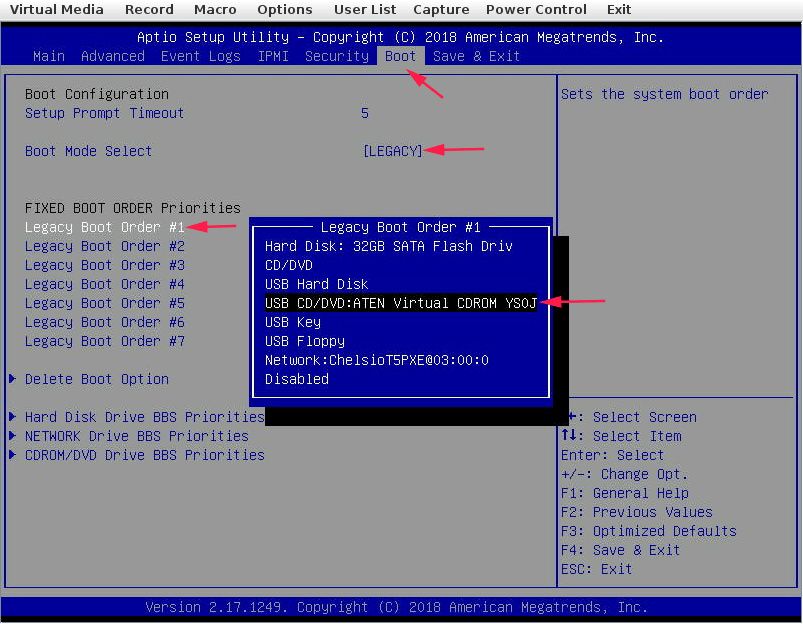Change the [LEGACY] boot mode value
Image resolution: width=803 pixels, height=624 pixels.
click(392, 151)
